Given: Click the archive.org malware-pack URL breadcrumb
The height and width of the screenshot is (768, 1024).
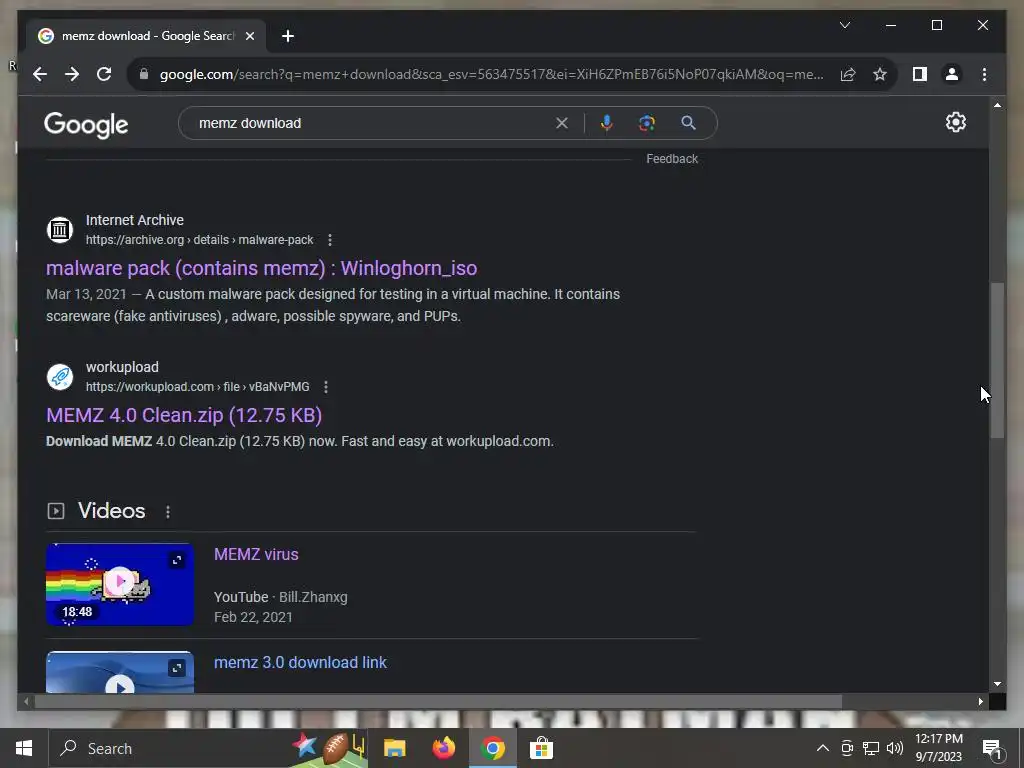Looking at the screenshot, I should pos(199,240).
